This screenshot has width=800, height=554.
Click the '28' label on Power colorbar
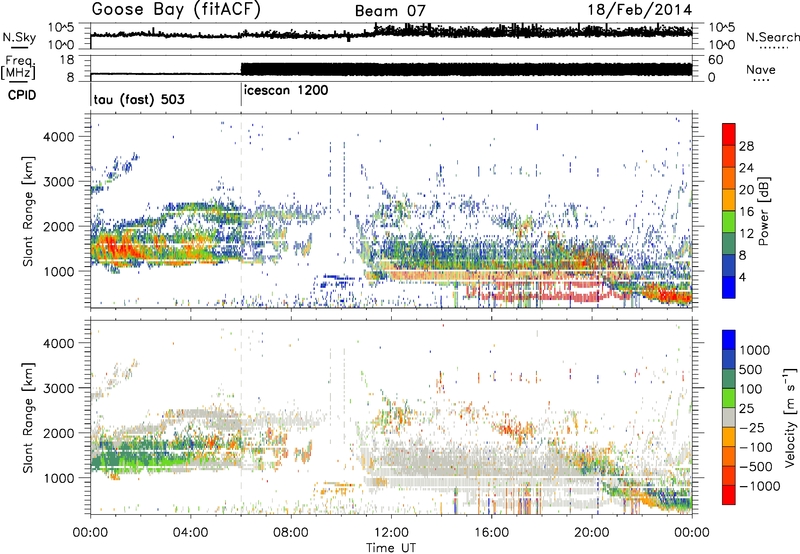(x=746, y=146)
